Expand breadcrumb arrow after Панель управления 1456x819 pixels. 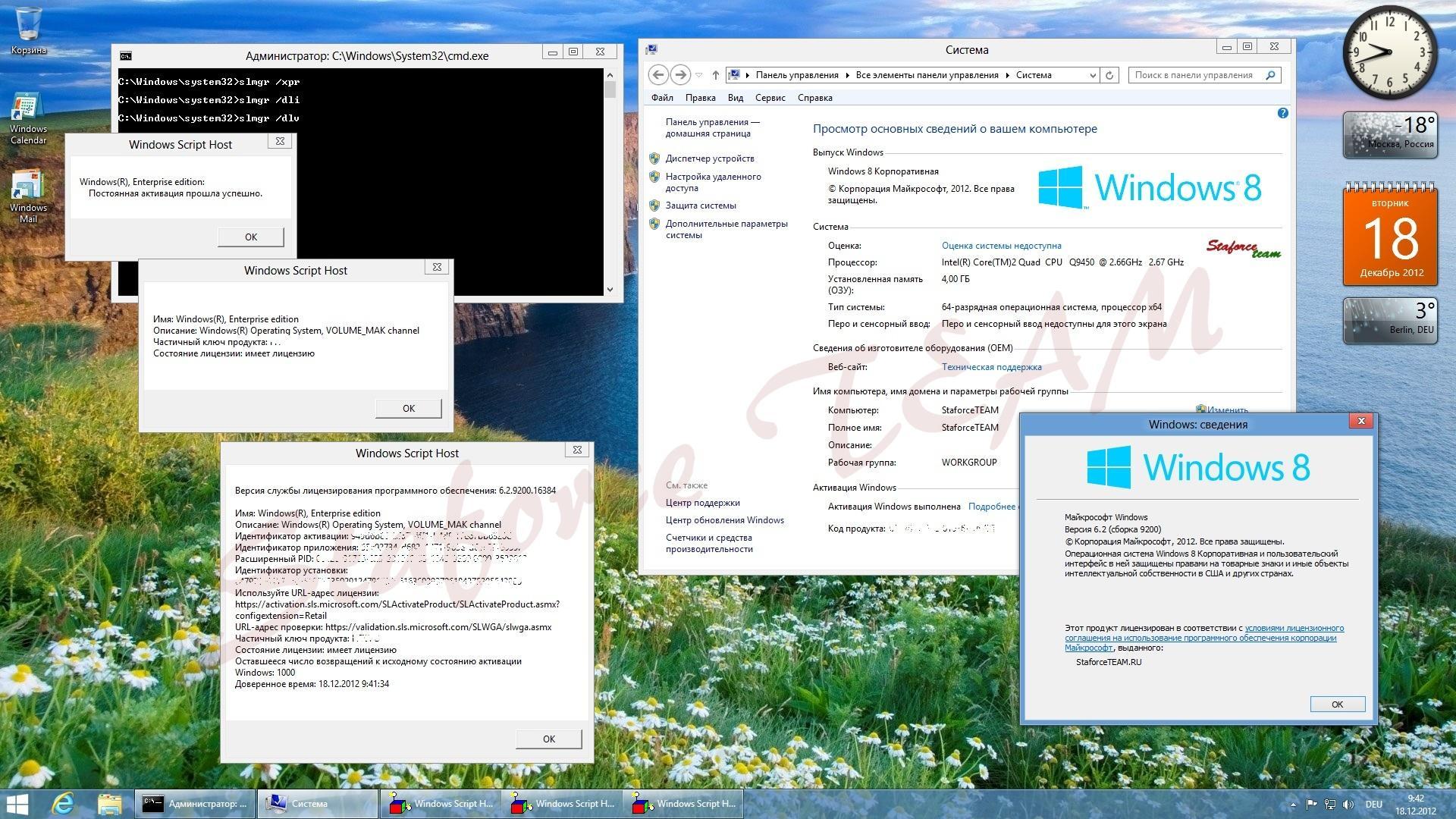click(x=848, y=75)
